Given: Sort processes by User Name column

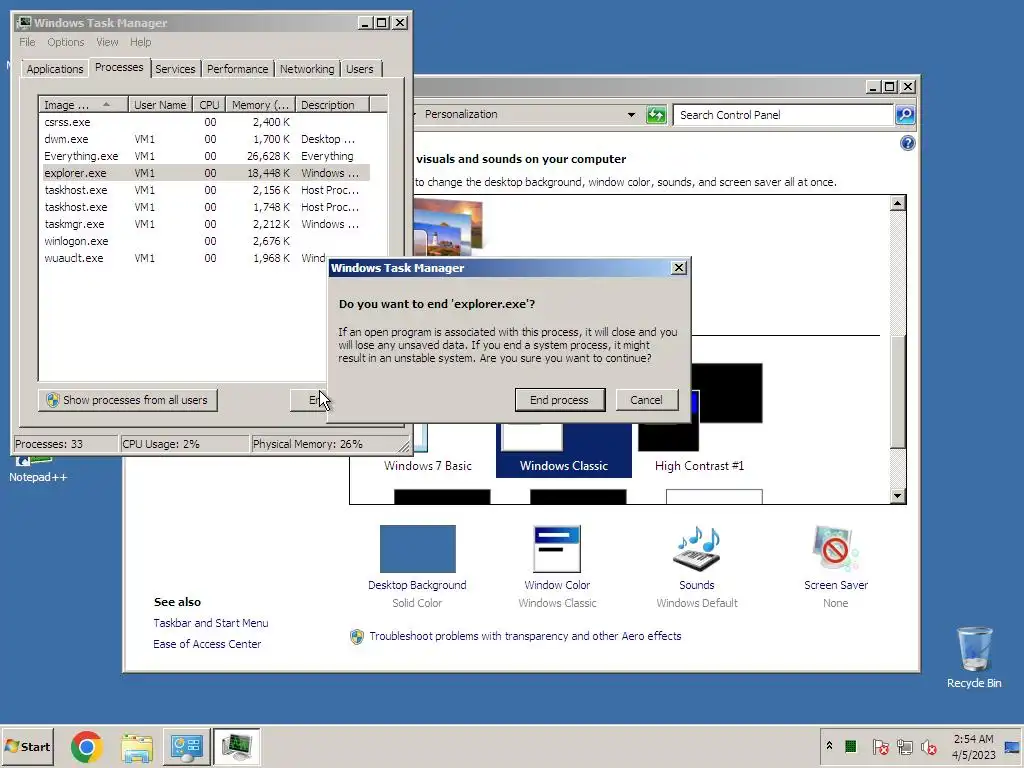Looking at the screenshot, I should pos(160,104).
